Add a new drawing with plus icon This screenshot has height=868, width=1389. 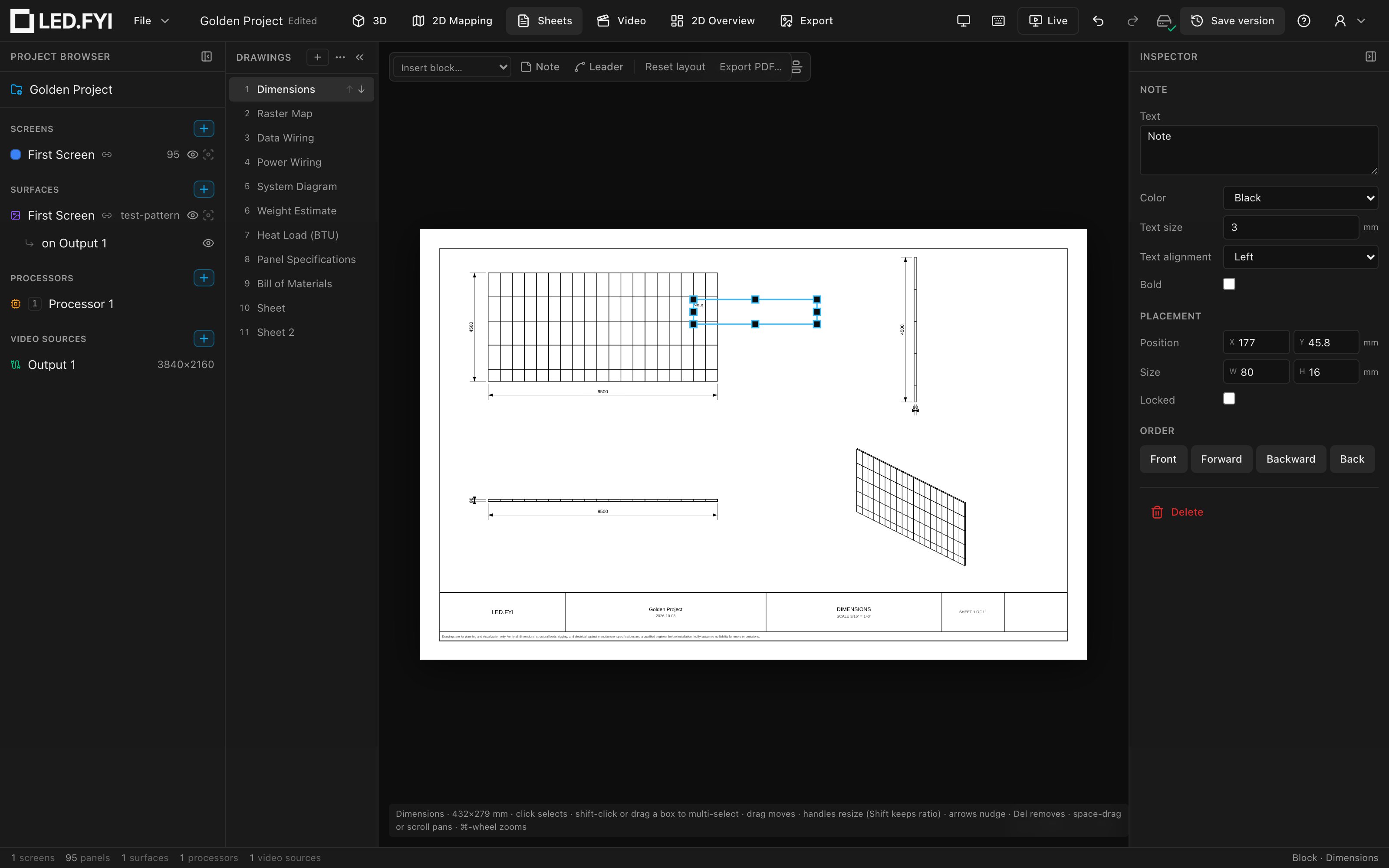pyautogui.click(x=317, y=57)
